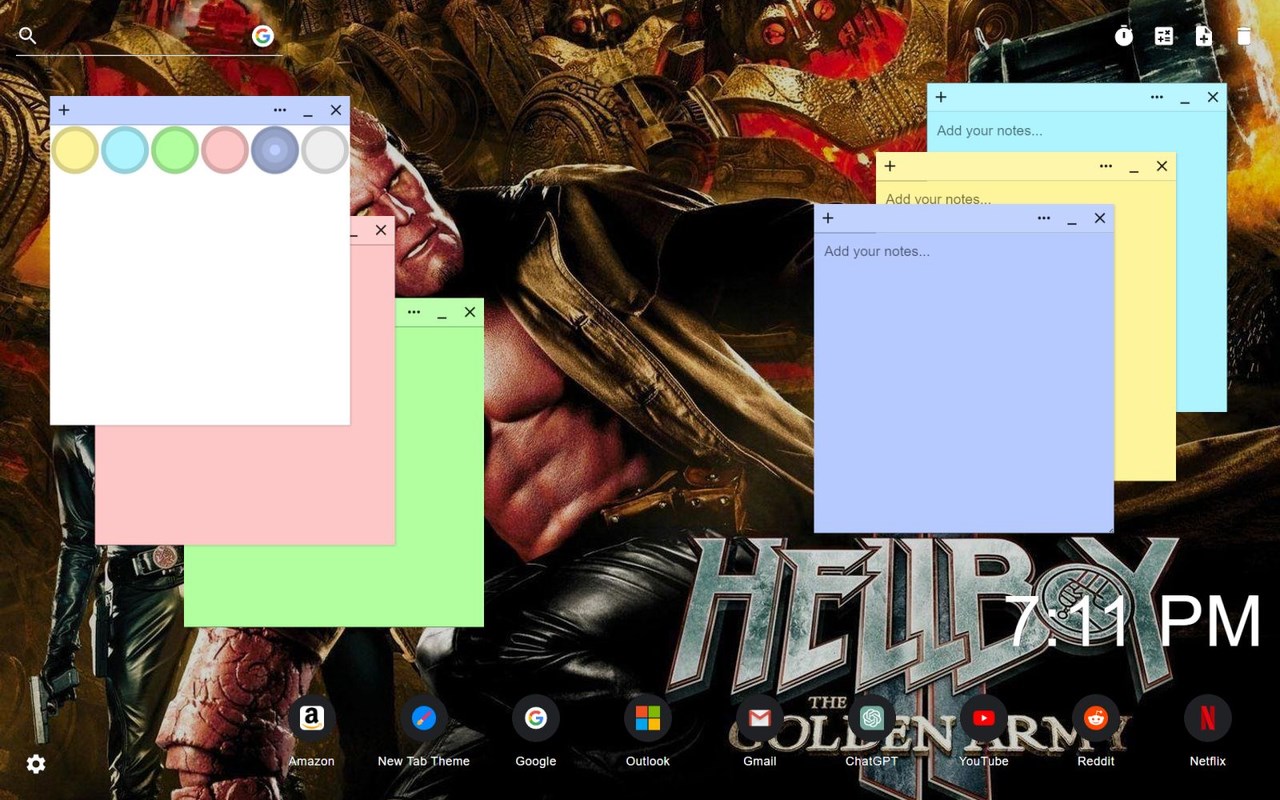Add a note from white note's plus
This screenshot has width=1280, height=800.
(64, 110)
